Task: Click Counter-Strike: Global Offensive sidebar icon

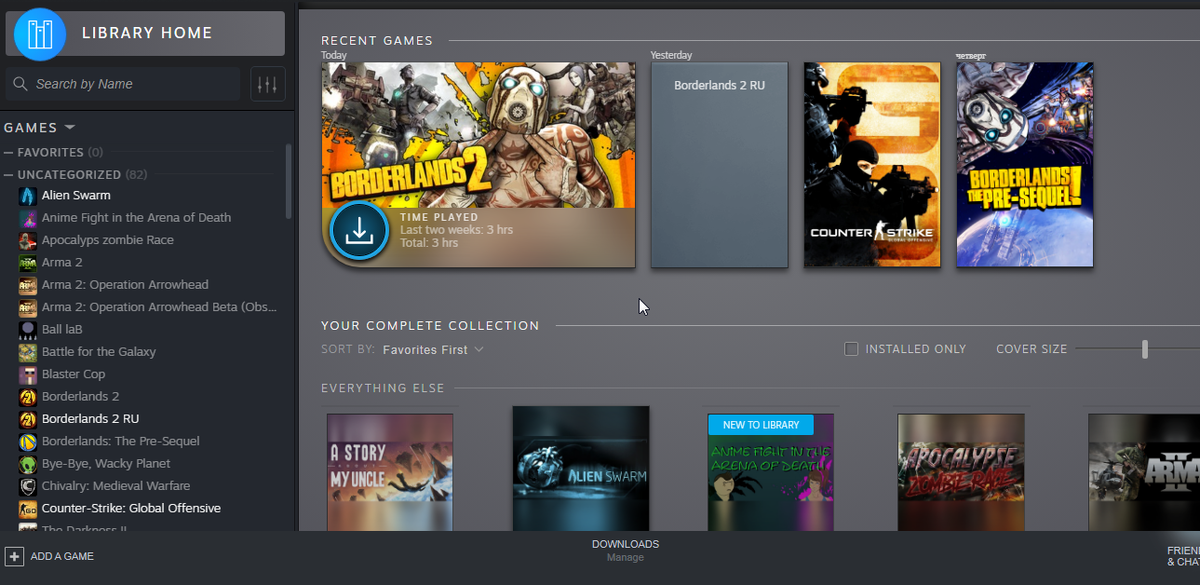Action: pyautogui.click(x=28, y=508)
